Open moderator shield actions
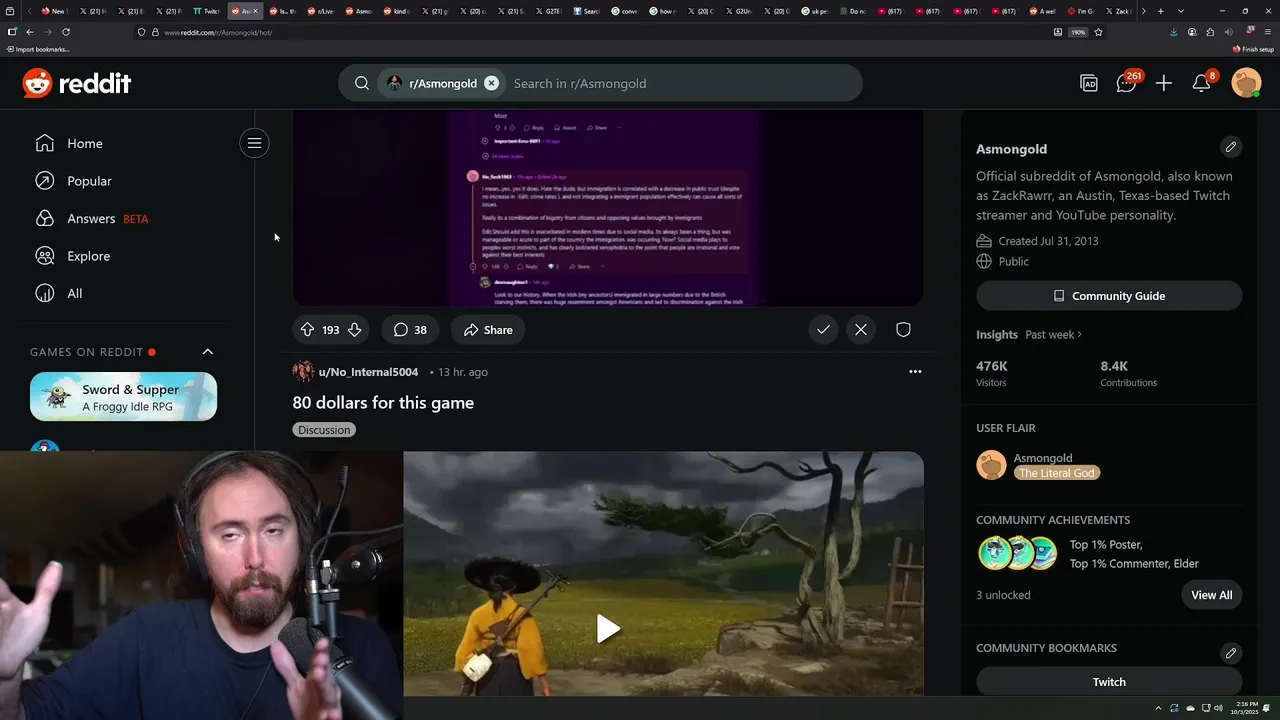Viewport: 1280px width, 720px height. pos(903,329)
